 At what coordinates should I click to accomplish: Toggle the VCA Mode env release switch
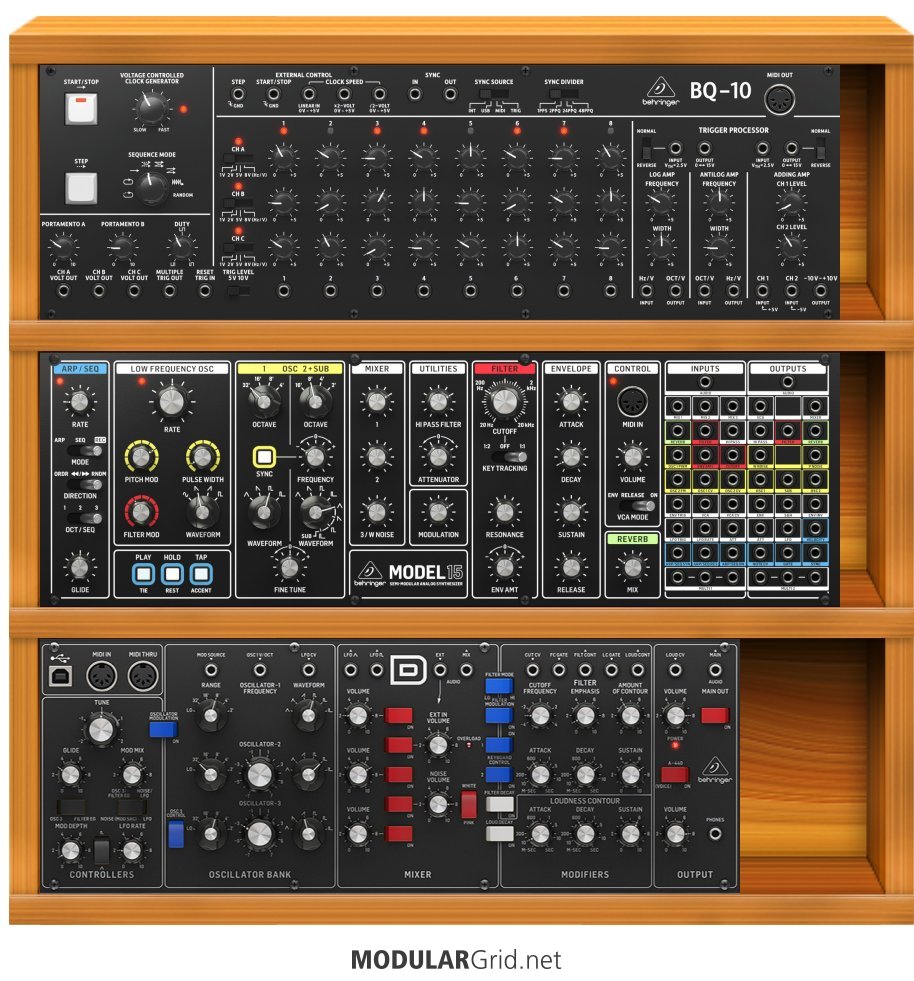631,505
